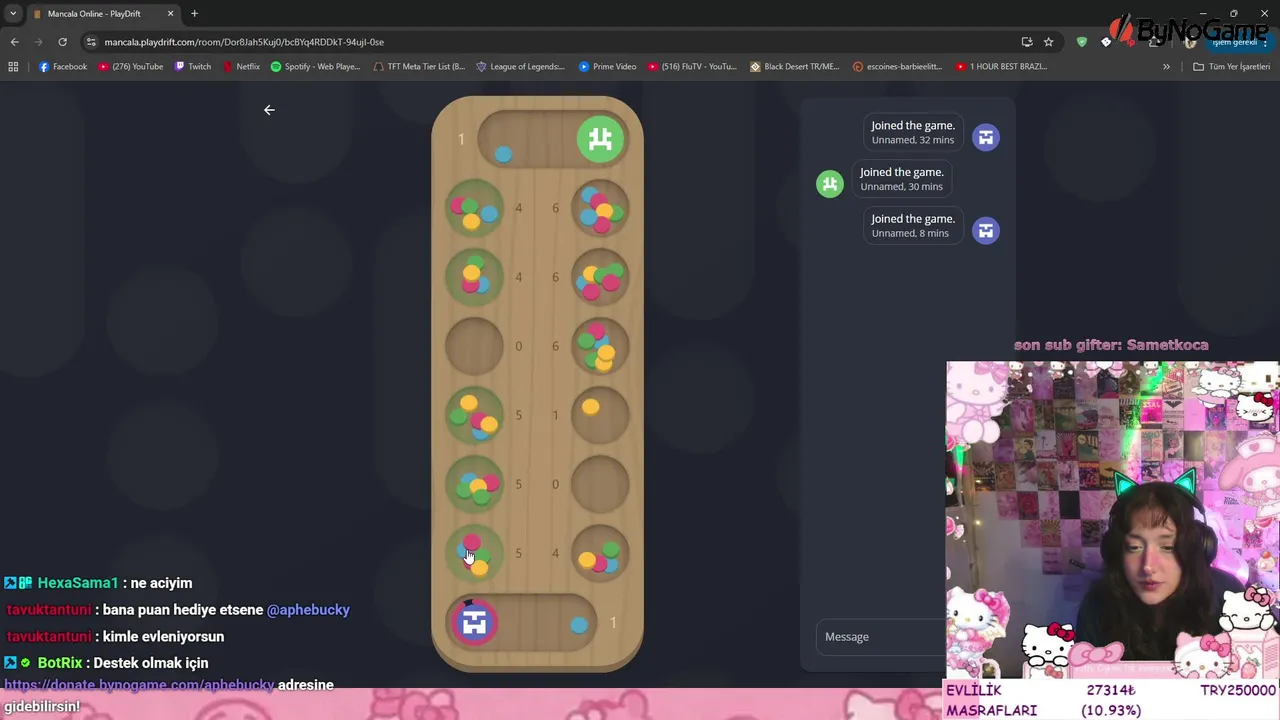Open the 1 HOUR BEST BRAZI bookmark
The width and height of the screenshot is (1280, 720).
tap(1002, 67)
